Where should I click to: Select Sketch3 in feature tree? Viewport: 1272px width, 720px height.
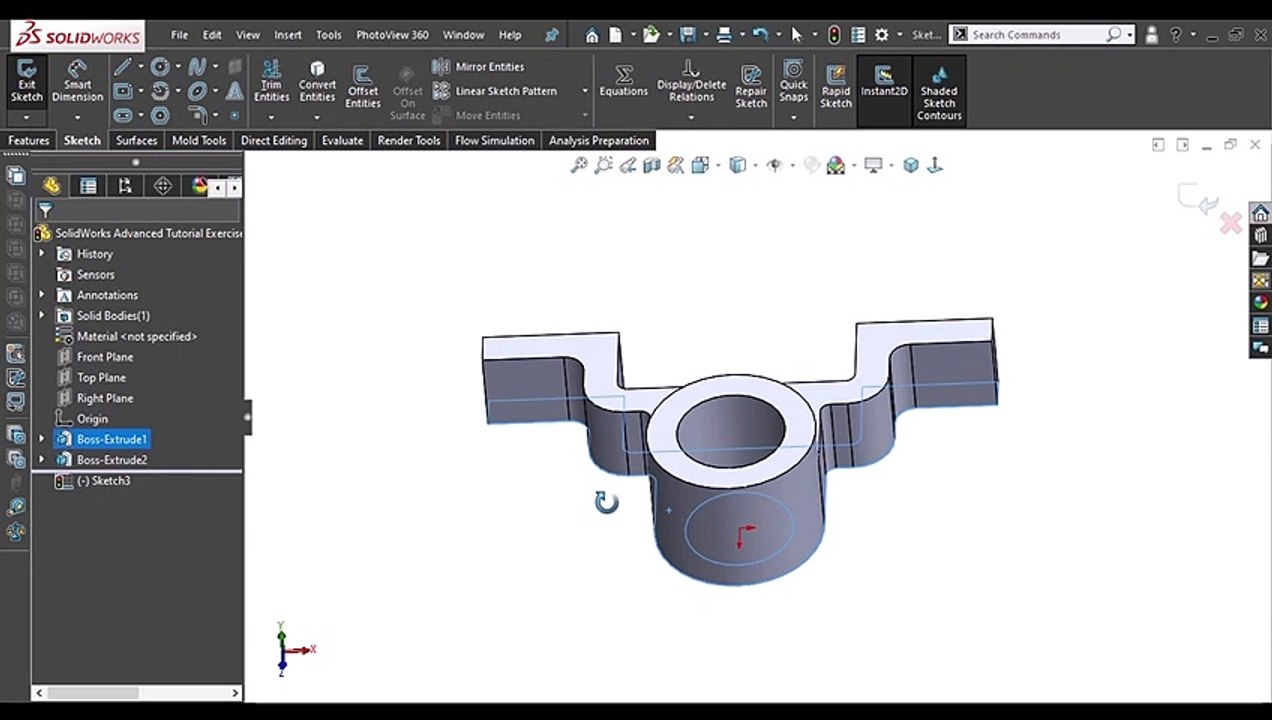point(103,481)
